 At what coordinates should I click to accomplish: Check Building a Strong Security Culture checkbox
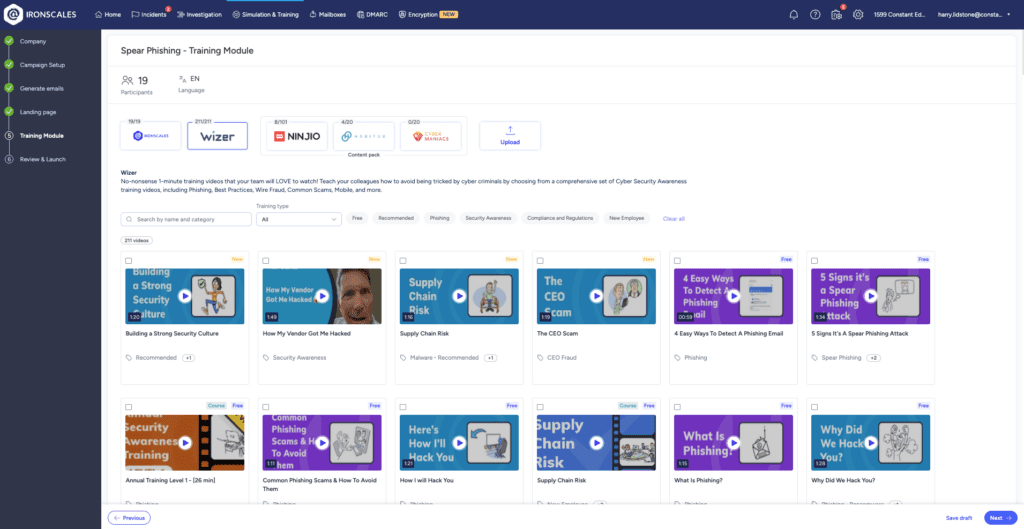129,261
